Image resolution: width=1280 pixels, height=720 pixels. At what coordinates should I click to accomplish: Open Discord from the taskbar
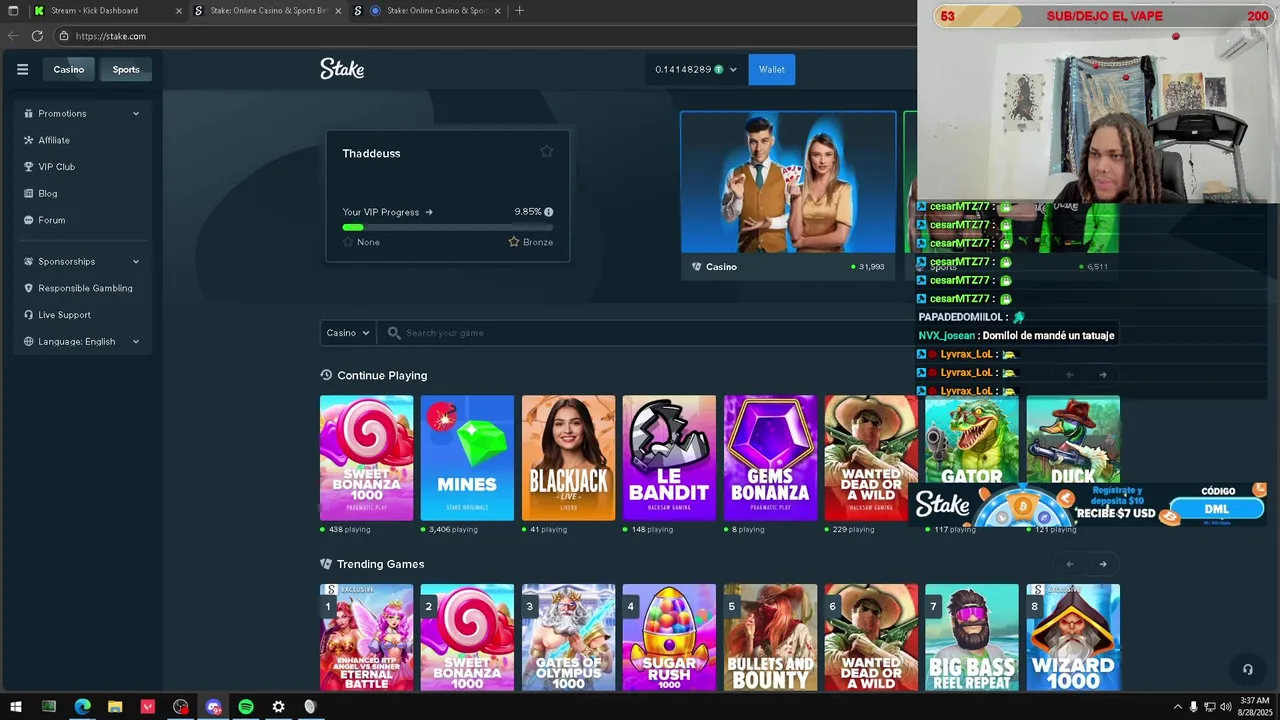pos(213,707)
